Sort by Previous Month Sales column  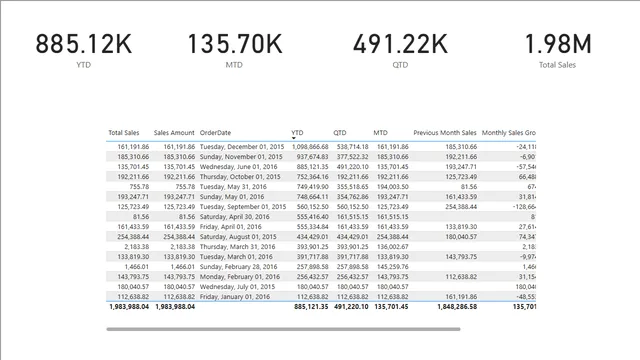(444, 133)
